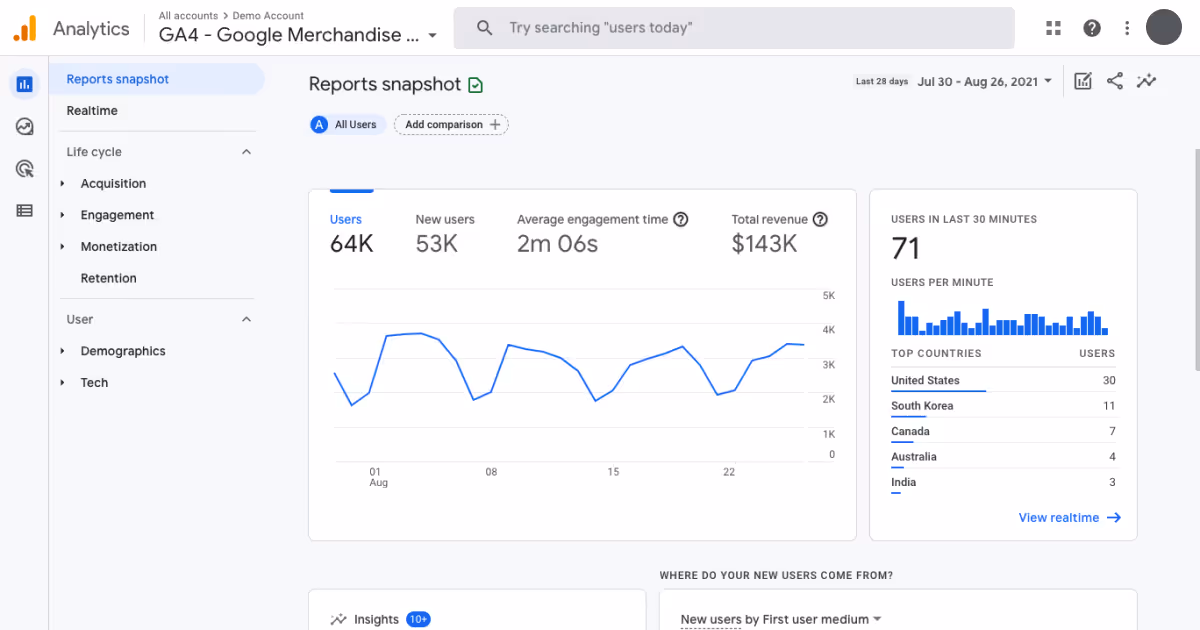Viewport: 1200px width, 630px height.
Task: Open the Advertising icon in left rail
Action: click(x=24, y=169)
